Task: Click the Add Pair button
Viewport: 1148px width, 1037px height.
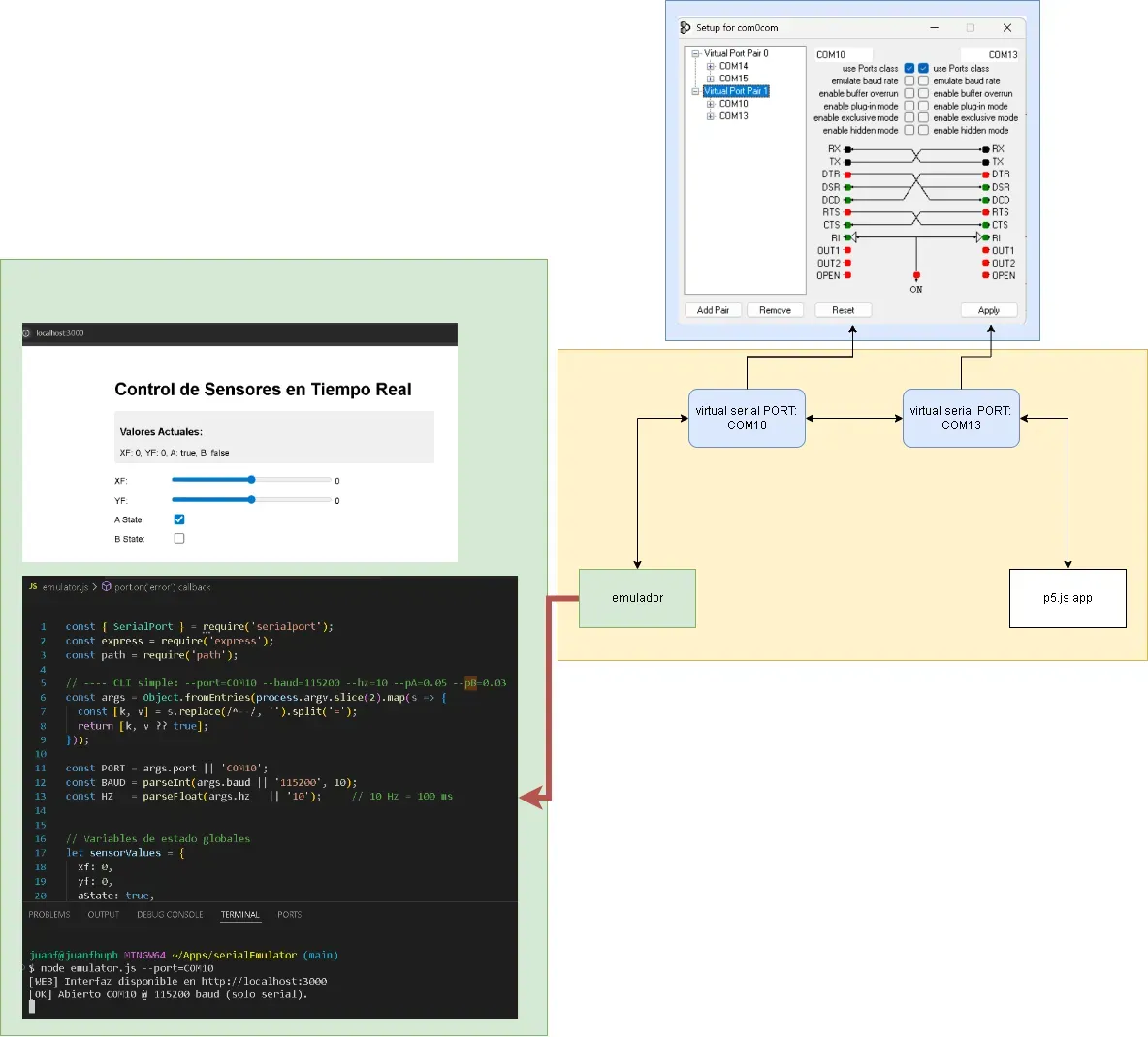Action: click(713, 310)
